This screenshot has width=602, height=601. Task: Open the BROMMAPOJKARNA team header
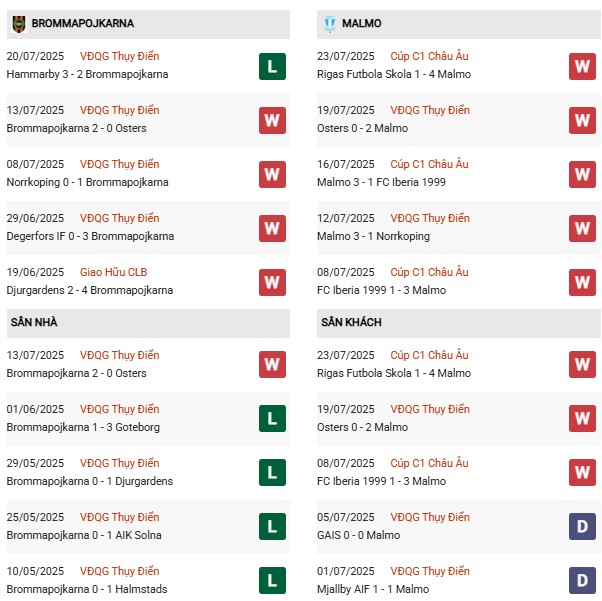pyautogui.click(x=83, y=23)
